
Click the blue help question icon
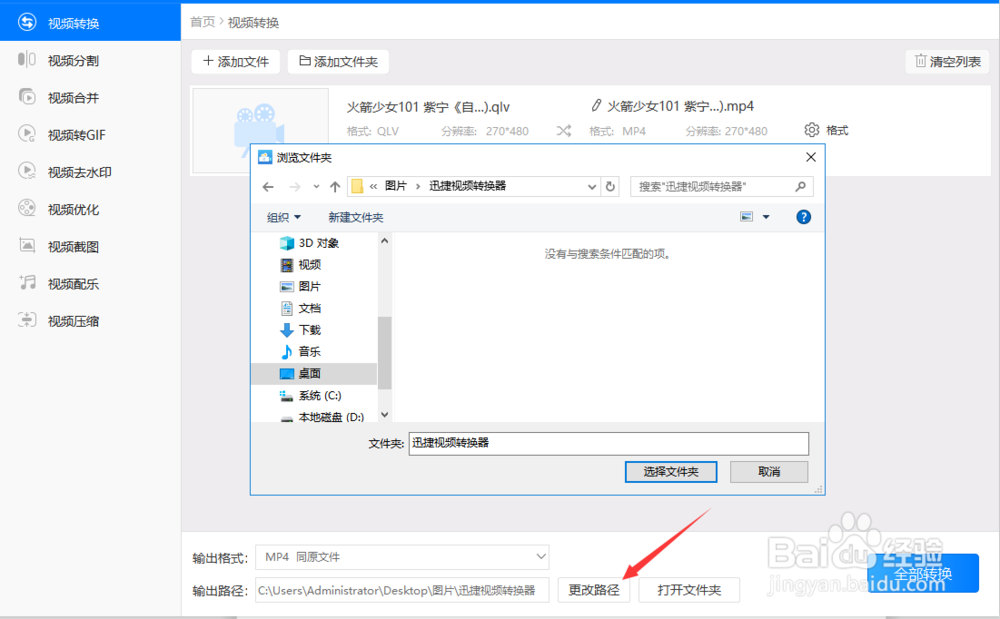point(804,217)
